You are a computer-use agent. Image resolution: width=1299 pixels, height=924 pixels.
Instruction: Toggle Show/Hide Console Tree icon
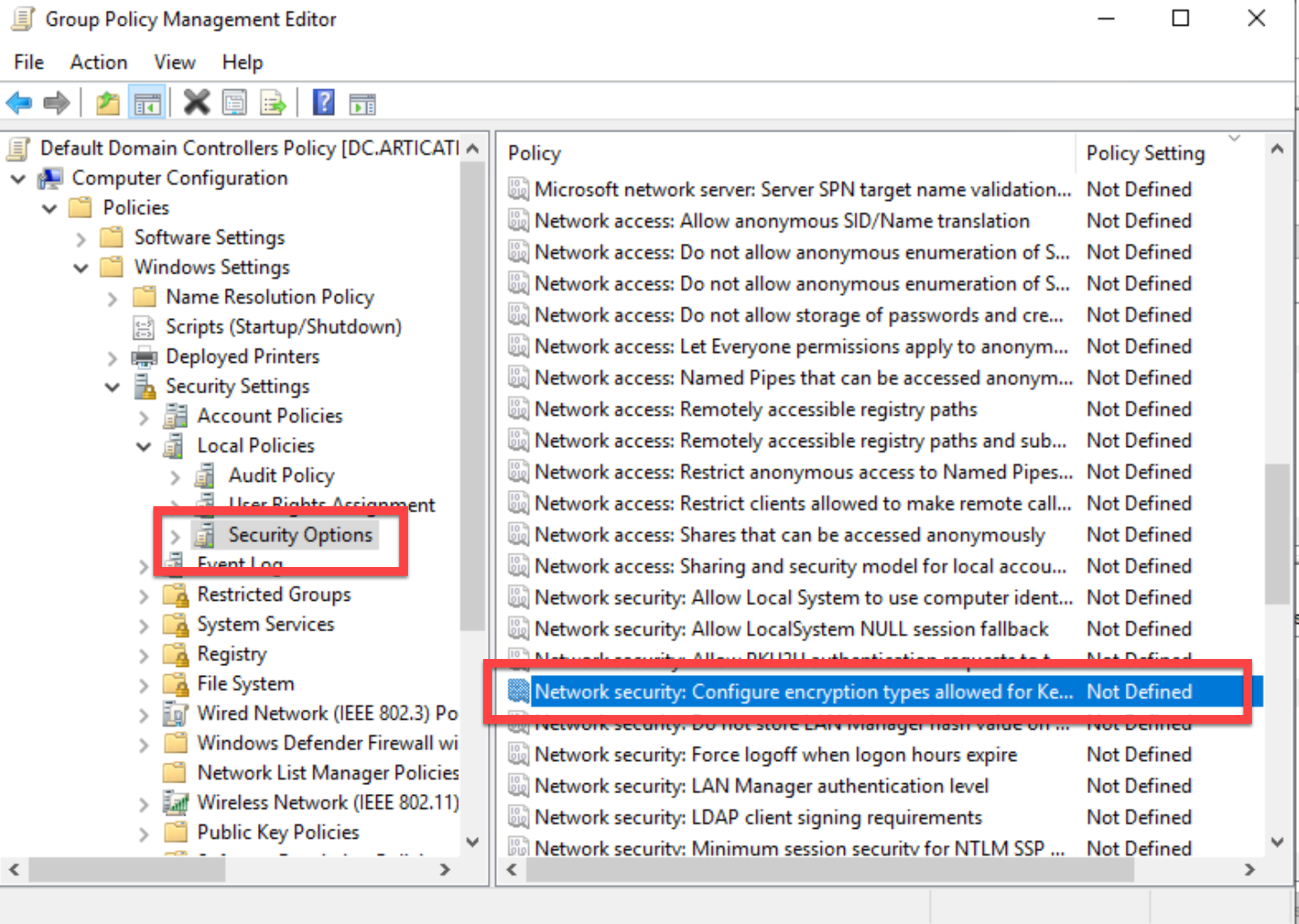tap(147, 103)
